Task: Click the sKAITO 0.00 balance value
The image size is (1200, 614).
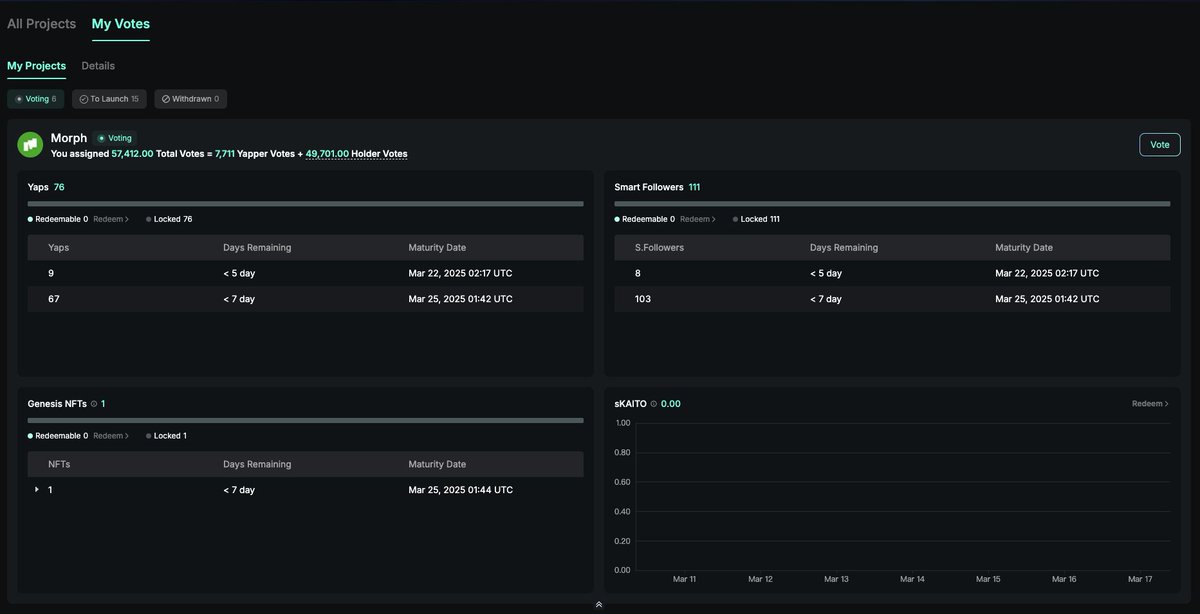Action: tap(671, 404)
